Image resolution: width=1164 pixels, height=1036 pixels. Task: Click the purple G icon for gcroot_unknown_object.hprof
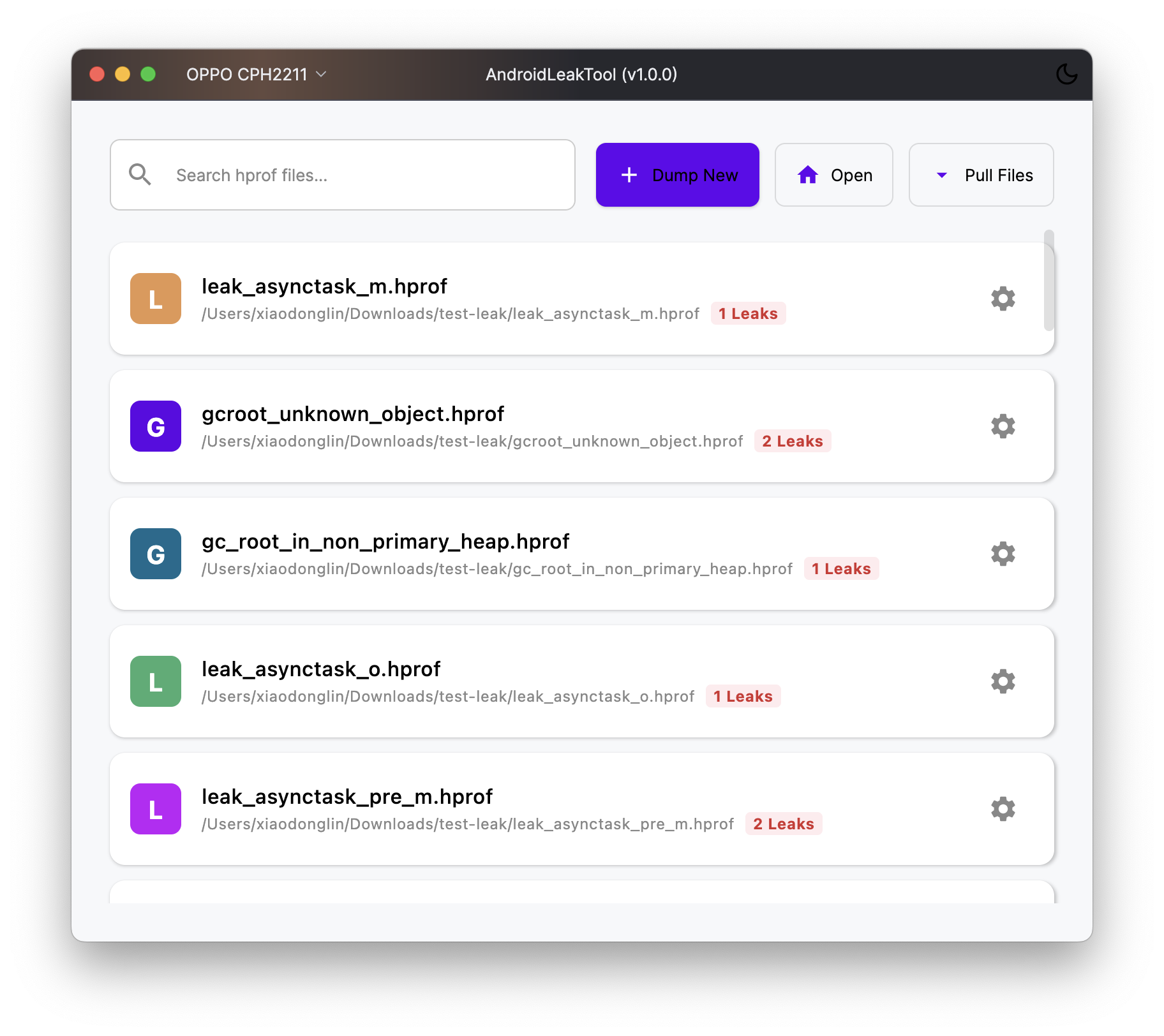pyautogui.click(x=155, y=426)
